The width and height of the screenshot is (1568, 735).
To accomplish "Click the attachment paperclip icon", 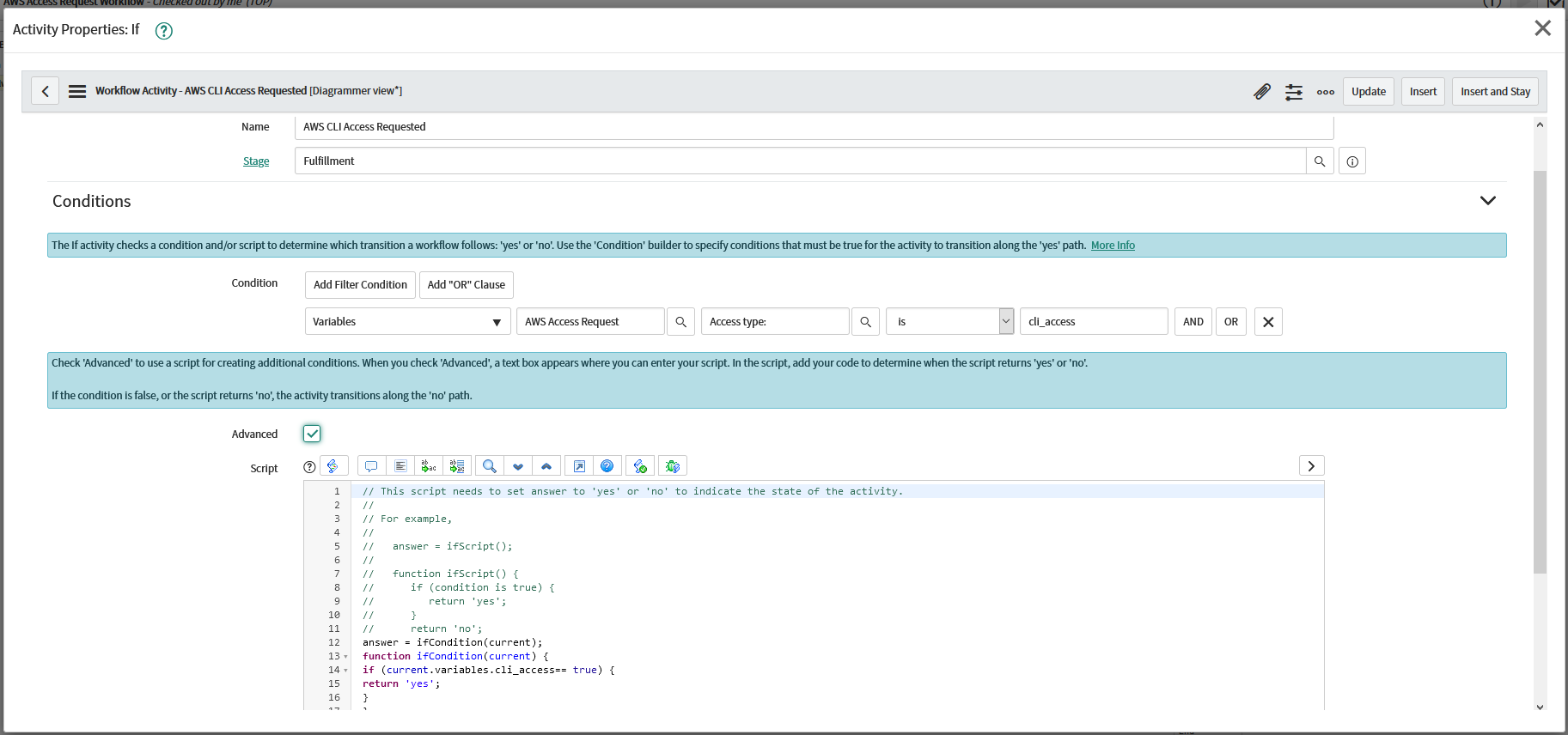I will coord(1262,92).
